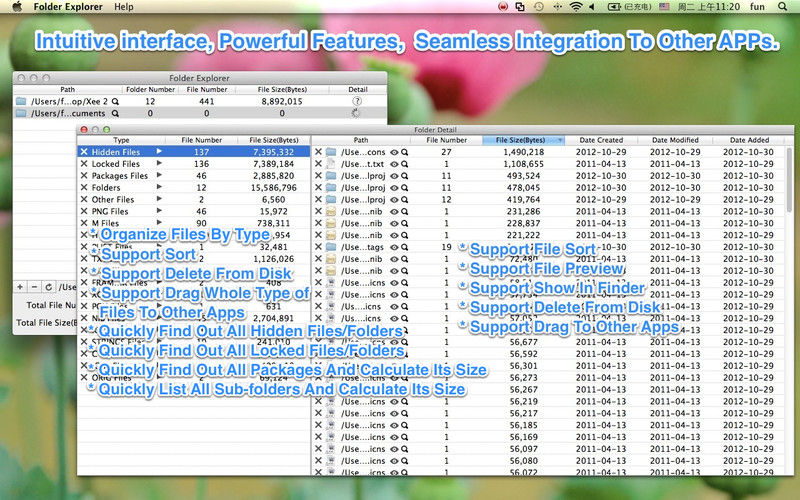The height and width of the screenshot is (500, 800).
Task: Click the file size value 7,389,184
Action: pyautogui.click(x=273, y=164)
